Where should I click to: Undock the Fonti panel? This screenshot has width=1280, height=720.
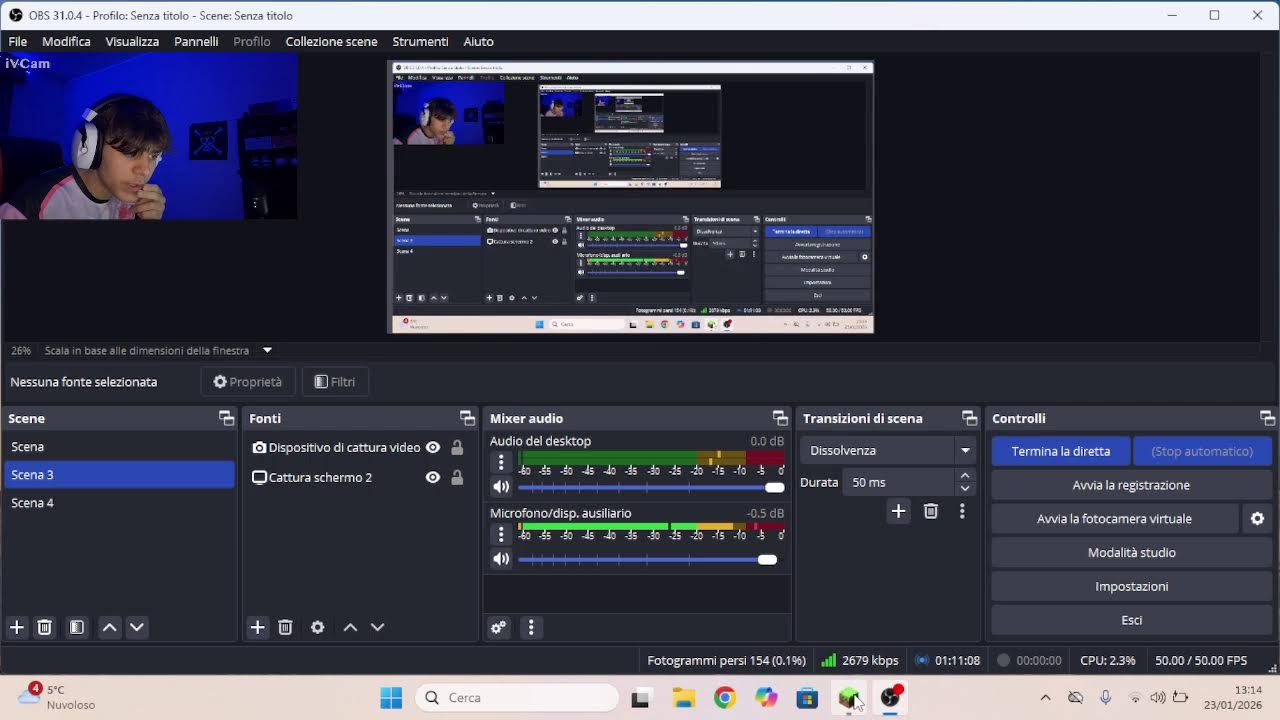[x=467, y=418]
